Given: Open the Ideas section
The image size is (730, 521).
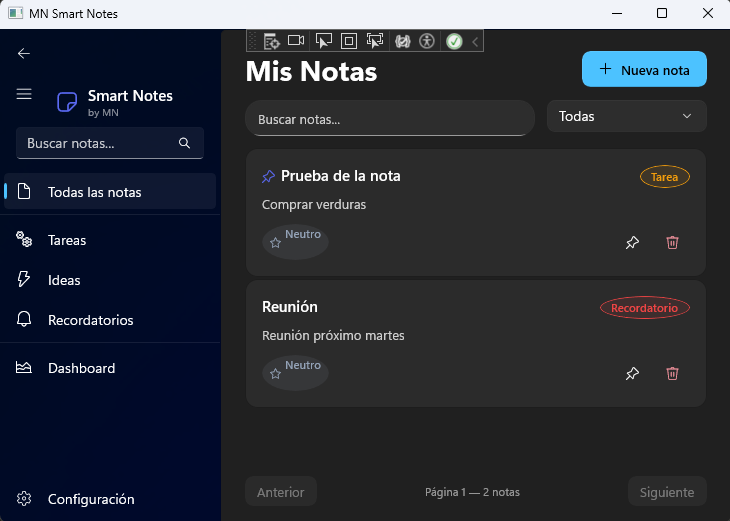Looking at the screenshot, I should [110, 280].
